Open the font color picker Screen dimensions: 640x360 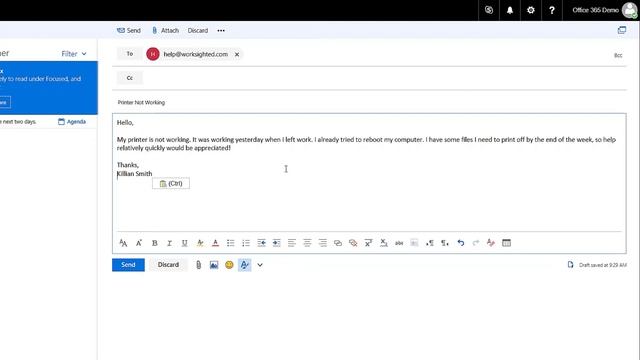[x=216, y=243]
